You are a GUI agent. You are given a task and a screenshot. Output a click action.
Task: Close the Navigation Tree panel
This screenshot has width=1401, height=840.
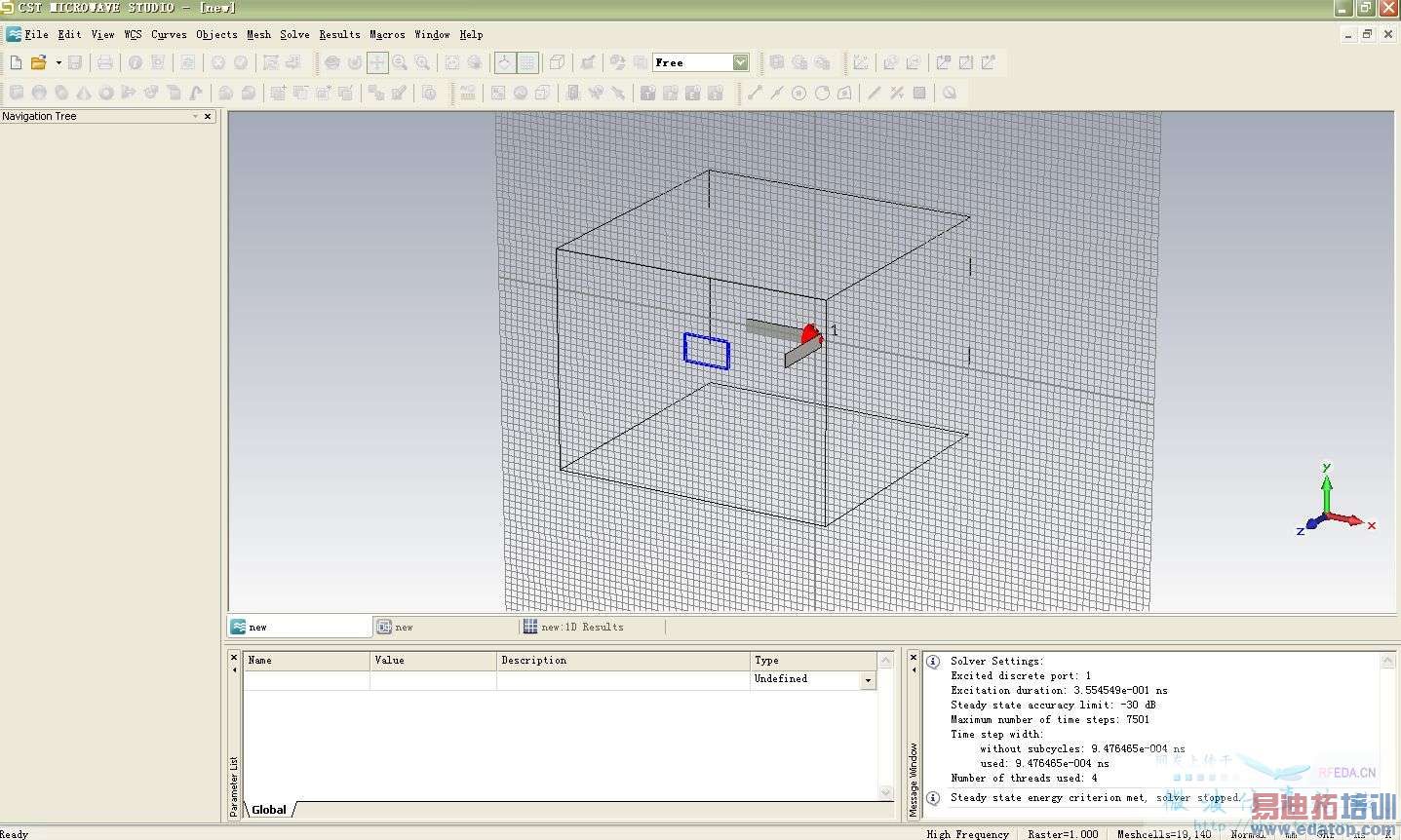[208, 116]
